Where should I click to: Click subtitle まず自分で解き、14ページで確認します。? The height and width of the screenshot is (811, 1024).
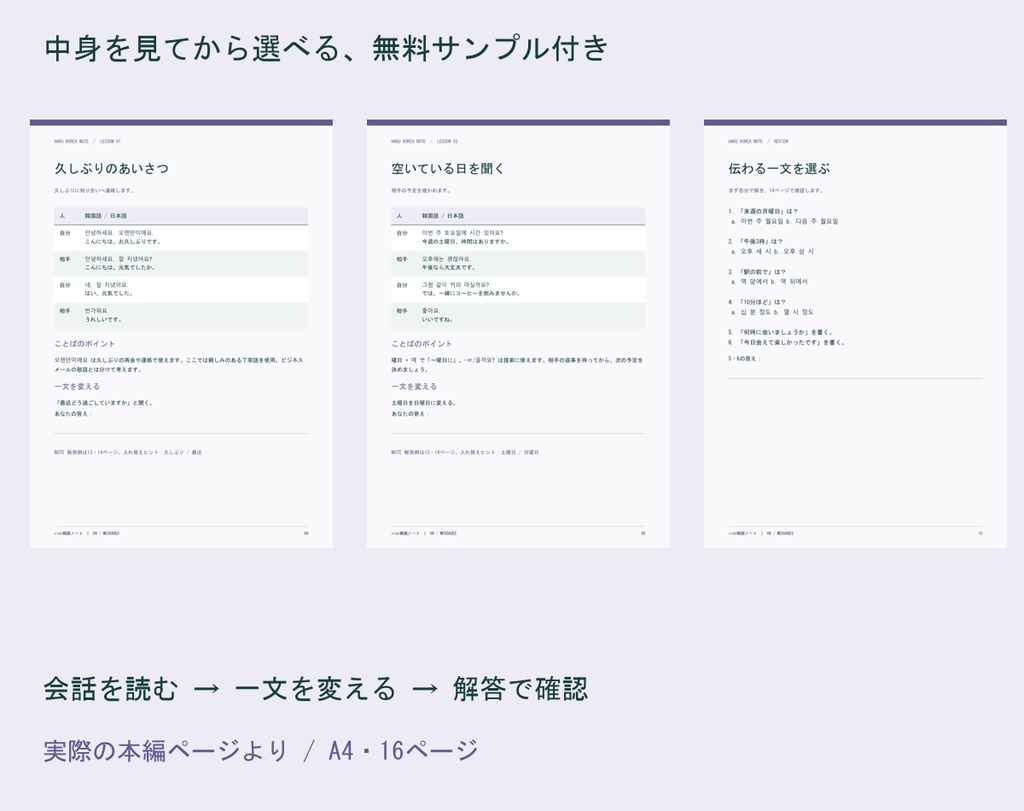point(776,191)
